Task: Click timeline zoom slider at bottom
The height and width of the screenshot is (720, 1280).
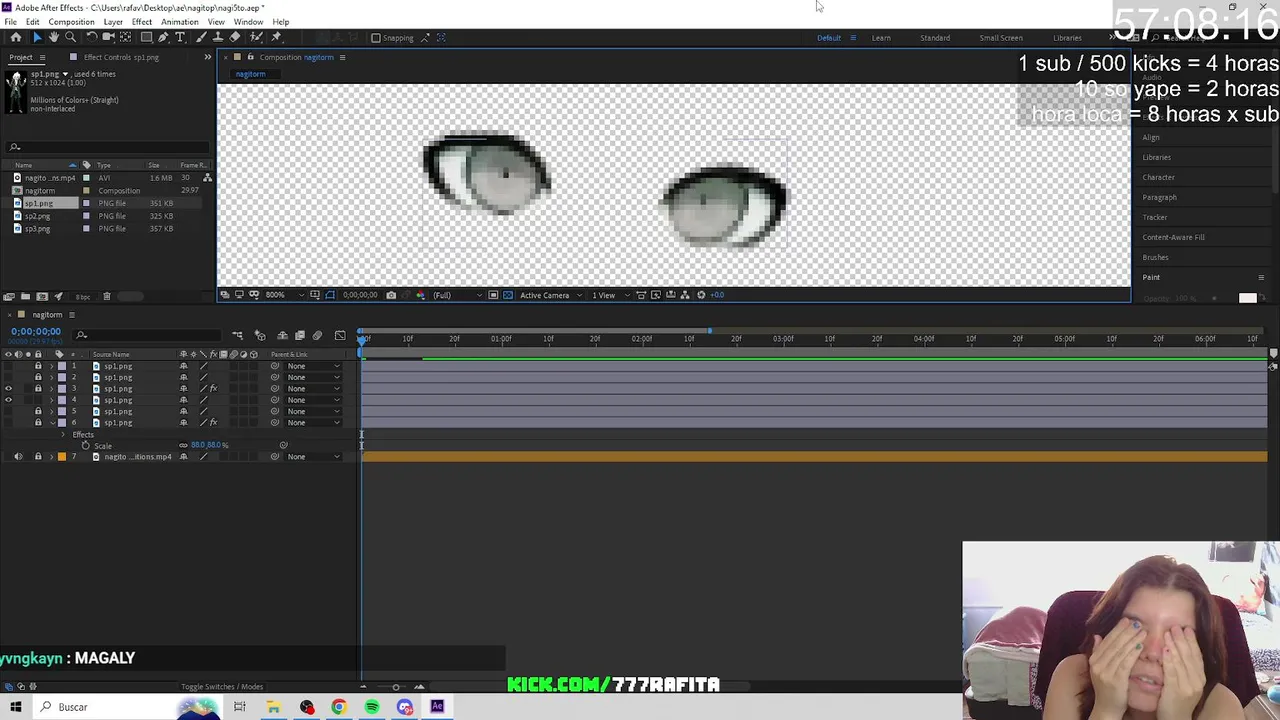Action: point(395,687)
